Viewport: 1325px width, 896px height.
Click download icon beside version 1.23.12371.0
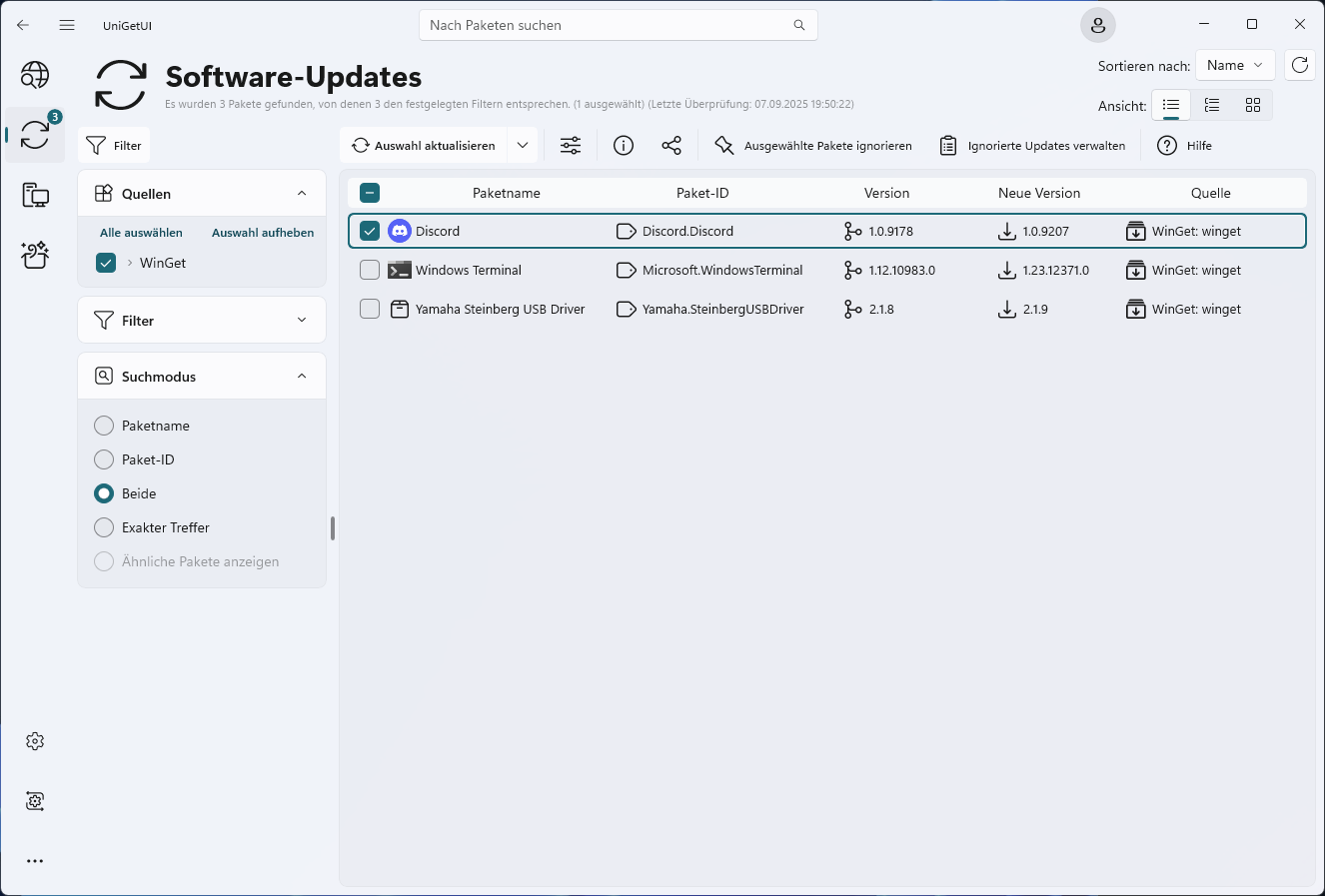coord(1007,270)
